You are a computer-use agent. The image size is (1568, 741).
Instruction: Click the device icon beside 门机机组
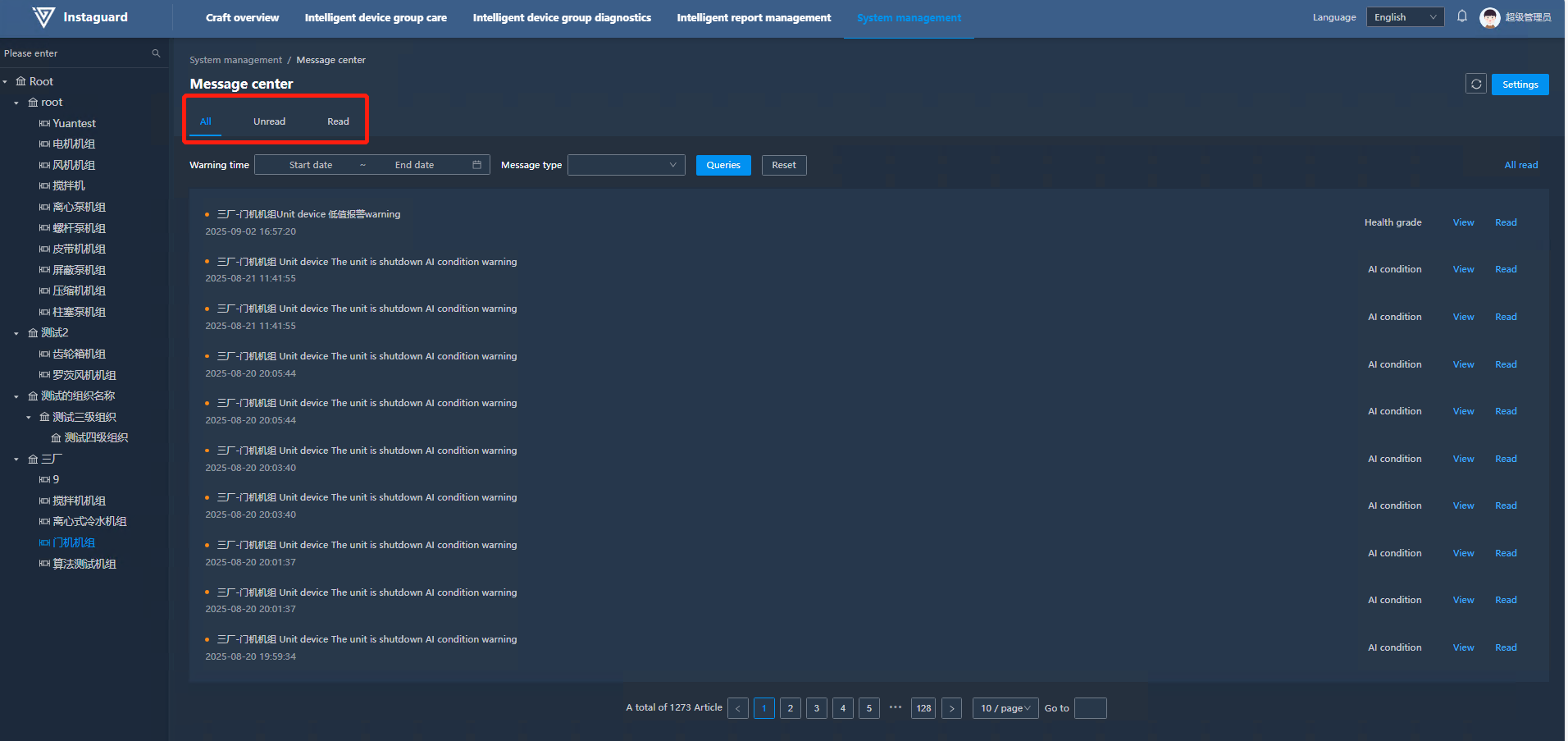(44, 543)
